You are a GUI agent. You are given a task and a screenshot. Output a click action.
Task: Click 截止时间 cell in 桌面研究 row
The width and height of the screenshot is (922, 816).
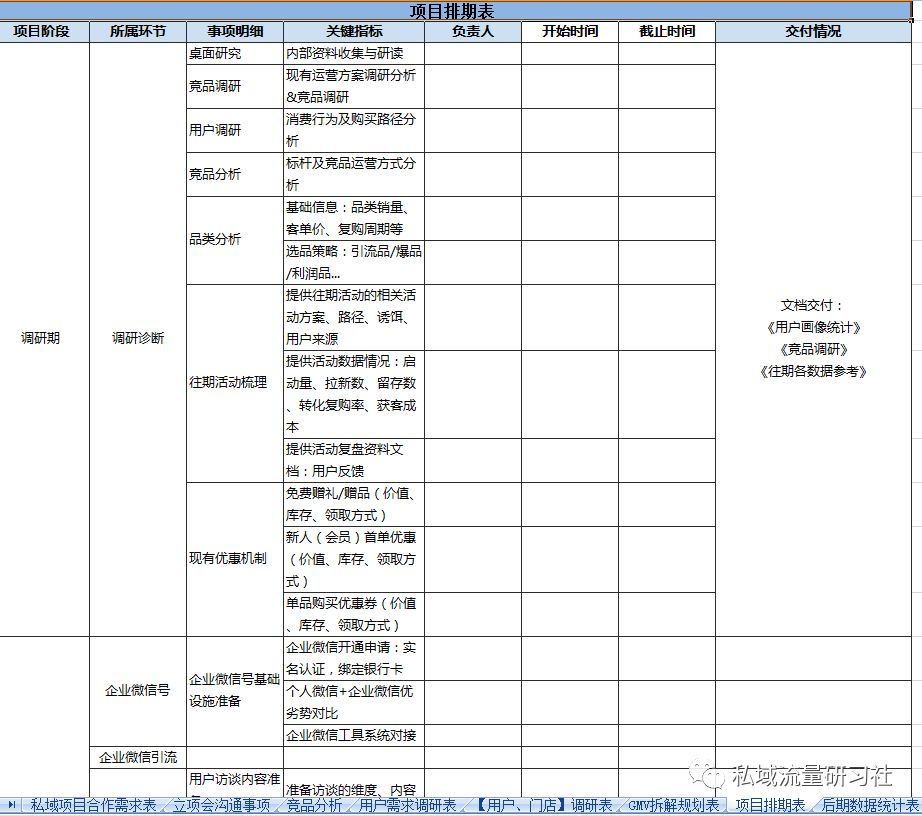pos(667,53)
